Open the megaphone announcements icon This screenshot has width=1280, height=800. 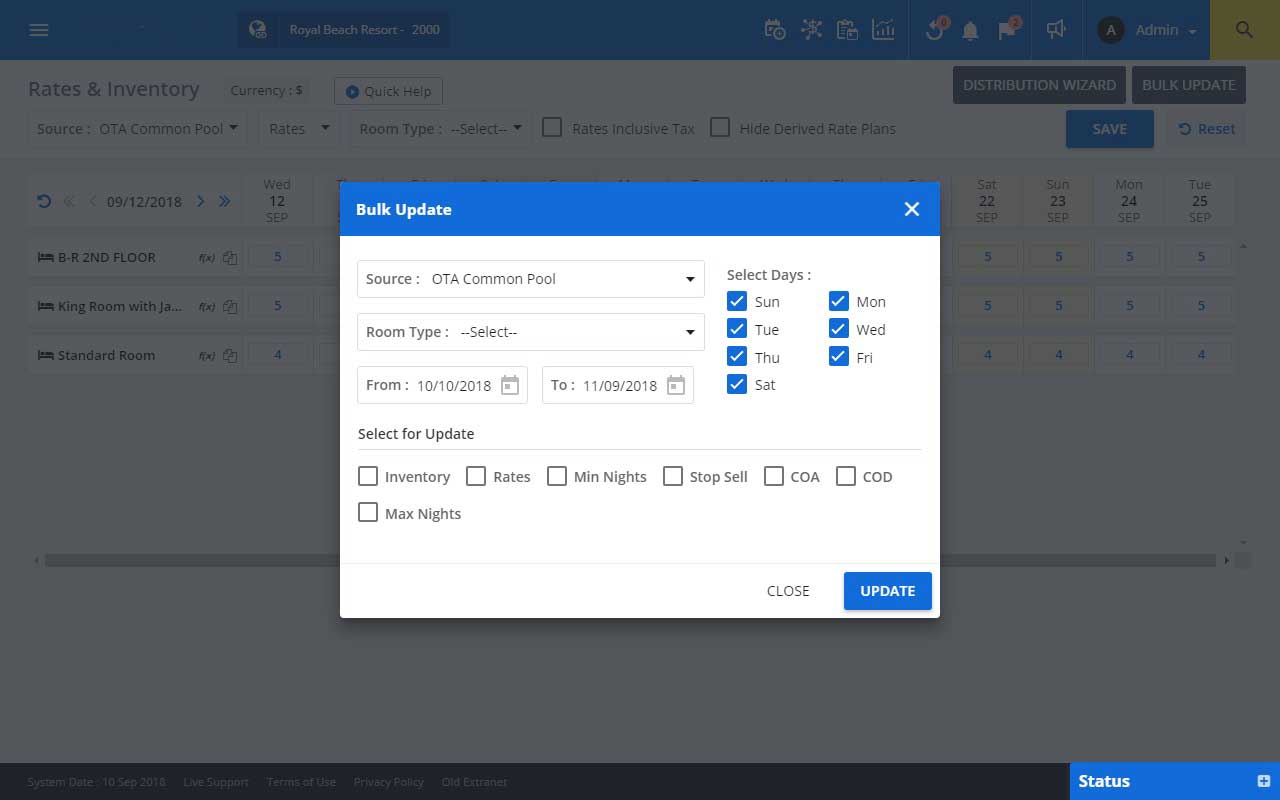1056,30
